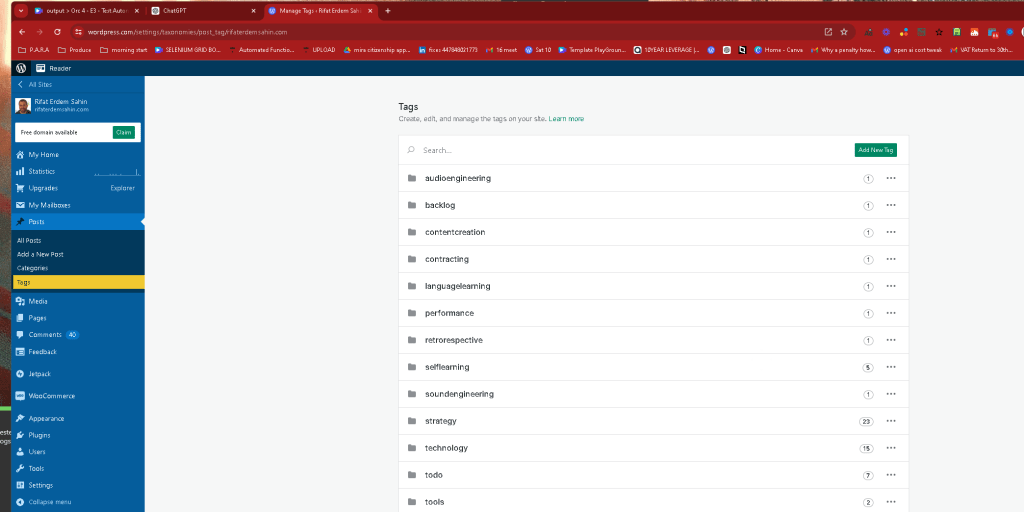
Task: Open Appearance in the sidebar
Action: tap(78, 418)
